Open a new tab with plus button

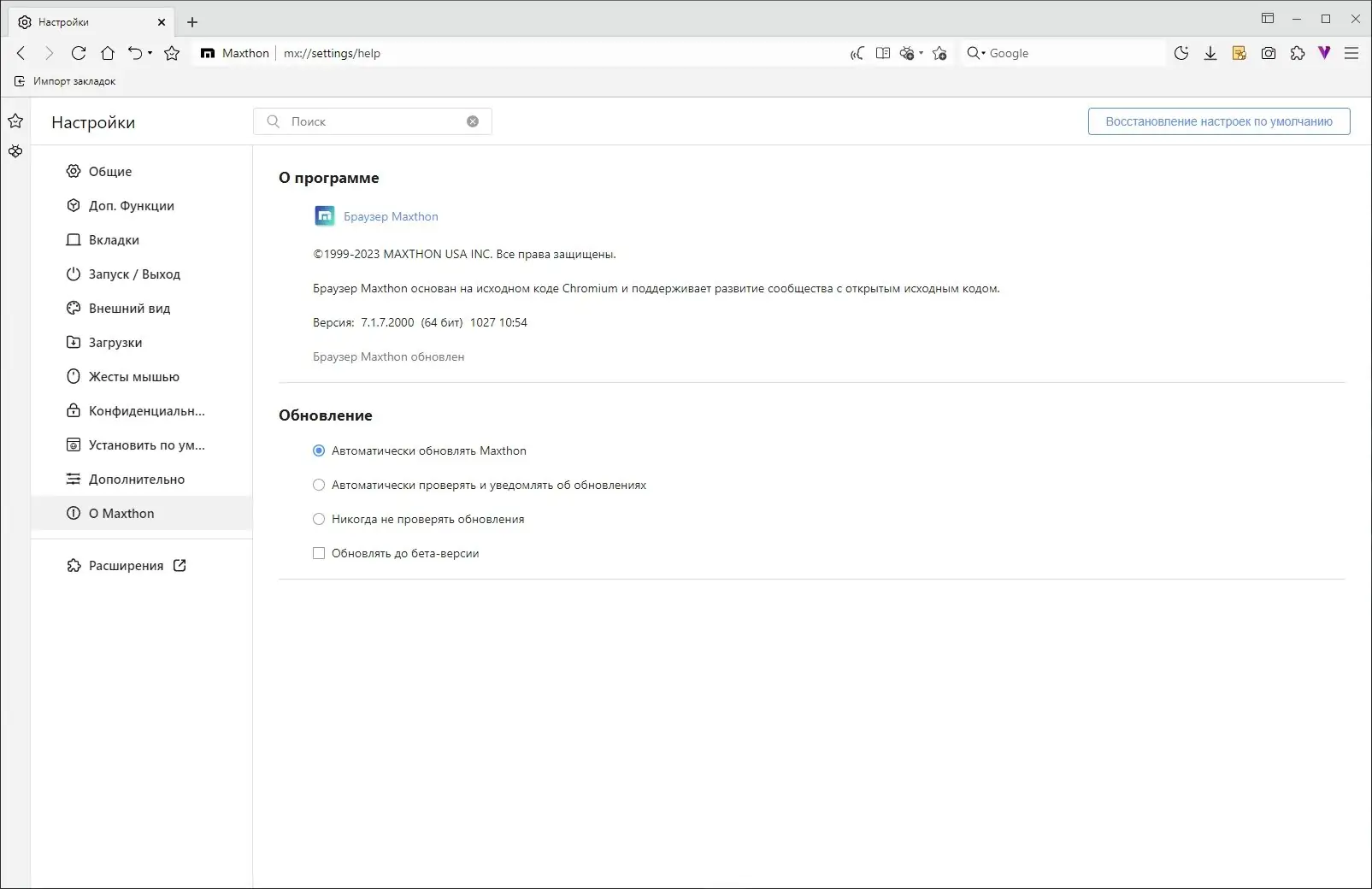tap(192, 22)
